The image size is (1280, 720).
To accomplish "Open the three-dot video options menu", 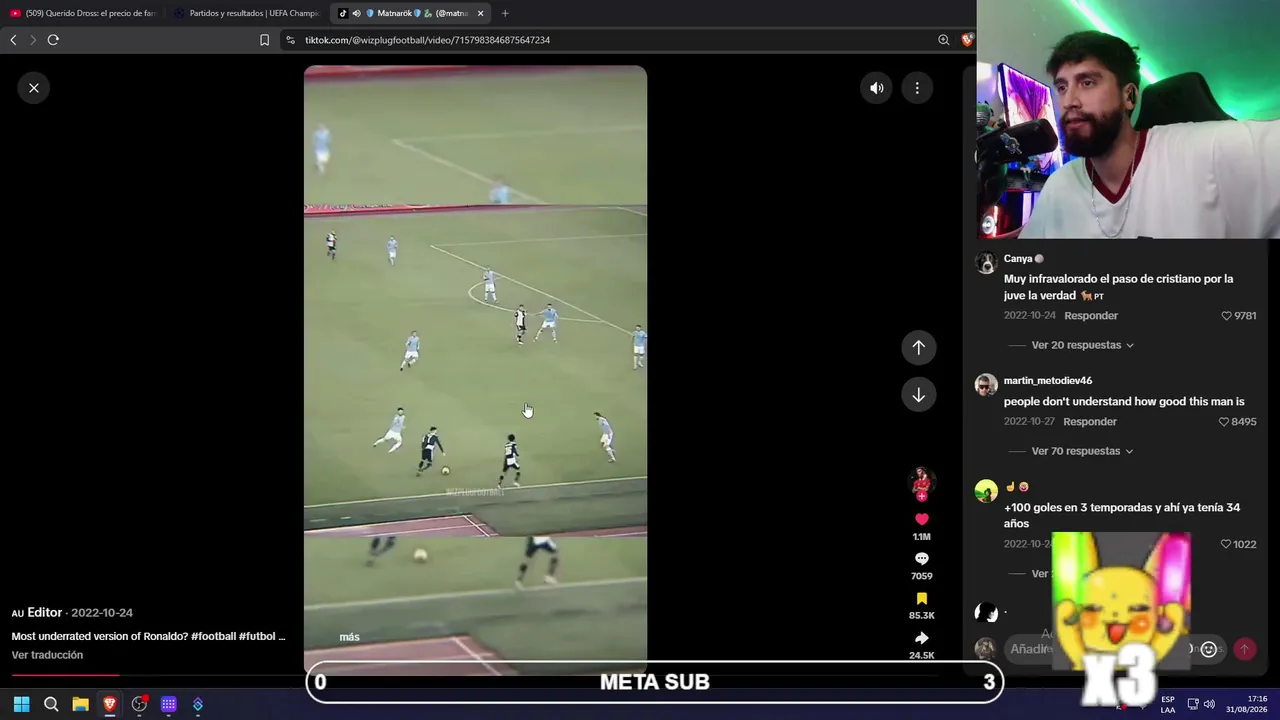I will 917,88.
